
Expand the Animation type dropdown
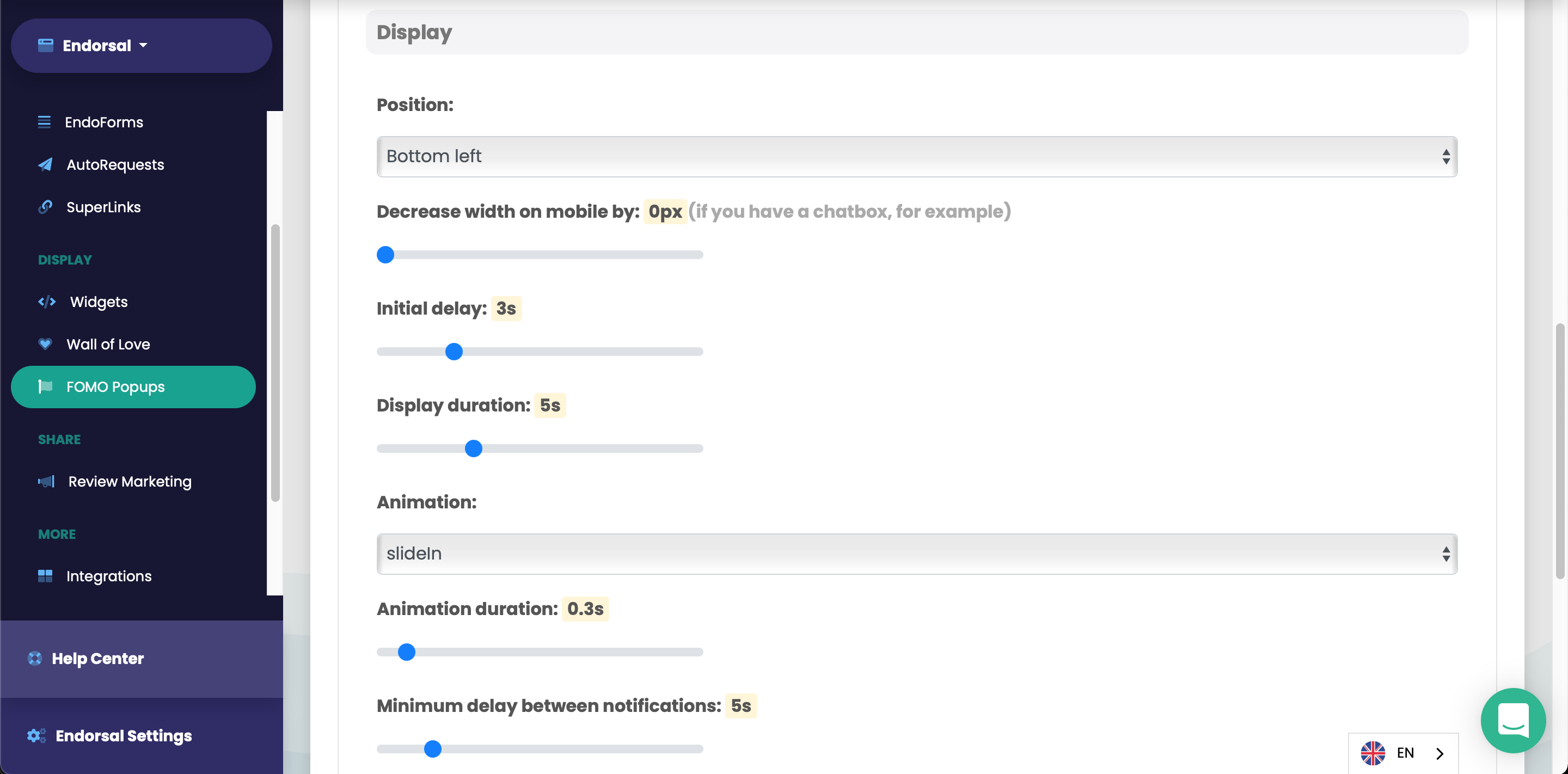[917, 553]
